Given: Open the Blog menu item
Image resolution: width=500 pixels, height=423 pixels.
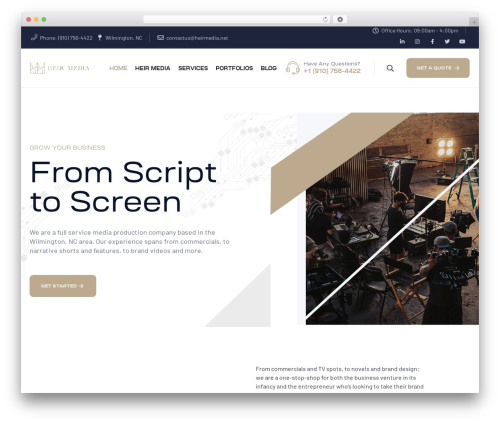Looking at the screenshot, I should (x=269, y=68).
